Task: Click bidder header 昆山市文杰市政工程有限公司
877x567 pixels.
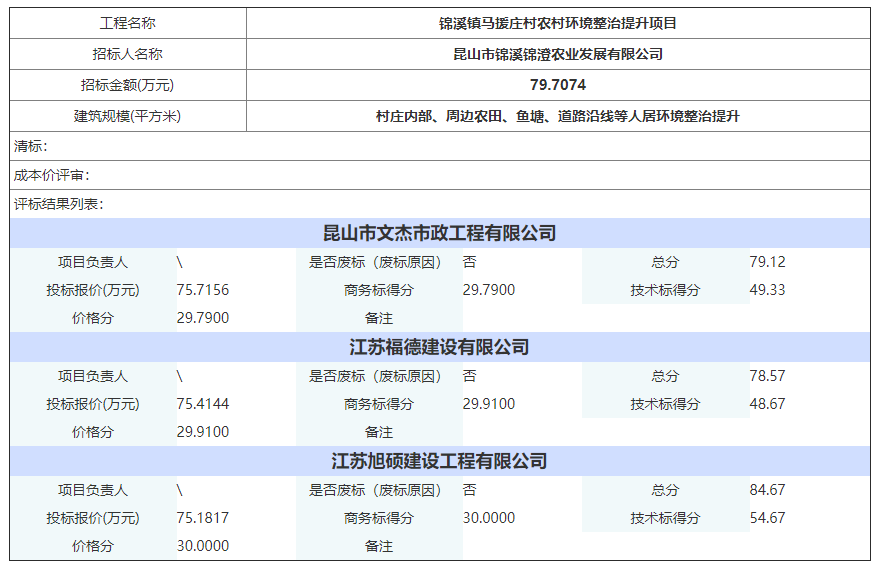Action: coord(439,233)
